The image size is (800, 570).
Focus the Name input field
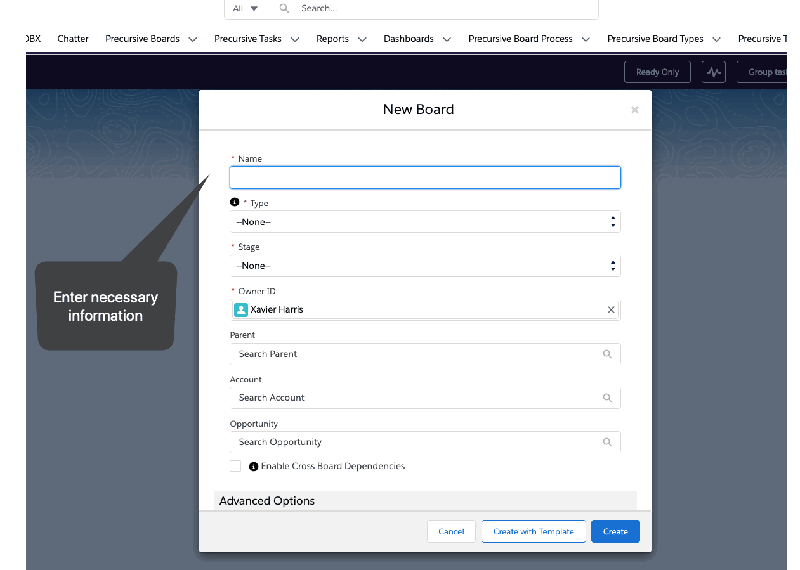click(424, 178)
